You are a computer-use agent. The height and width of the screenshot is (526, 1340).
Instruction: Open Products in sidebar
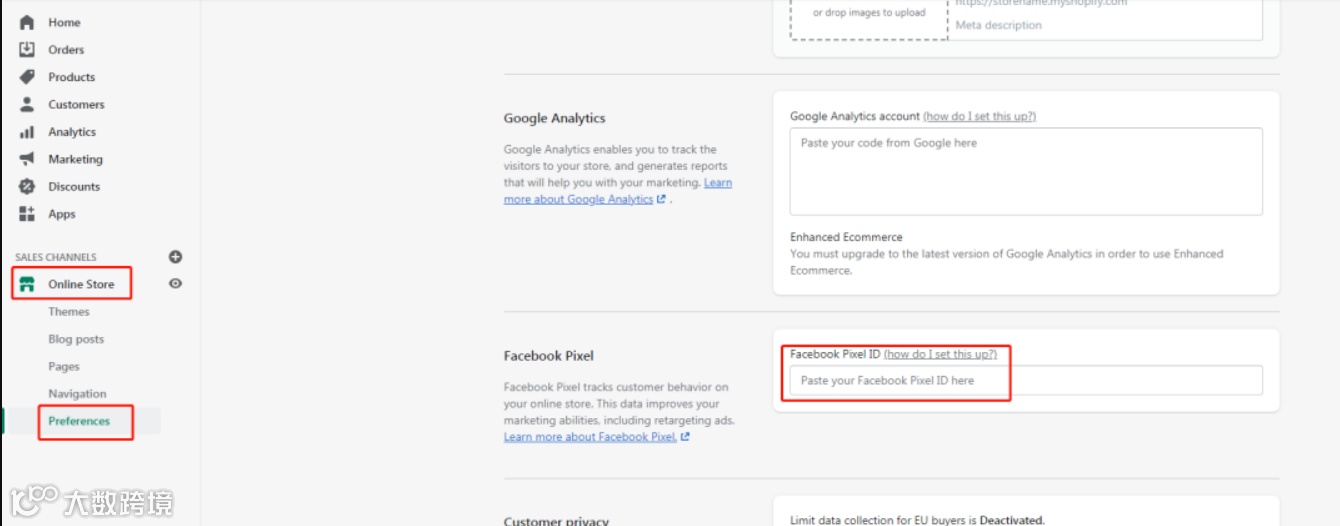pos(72,77)
